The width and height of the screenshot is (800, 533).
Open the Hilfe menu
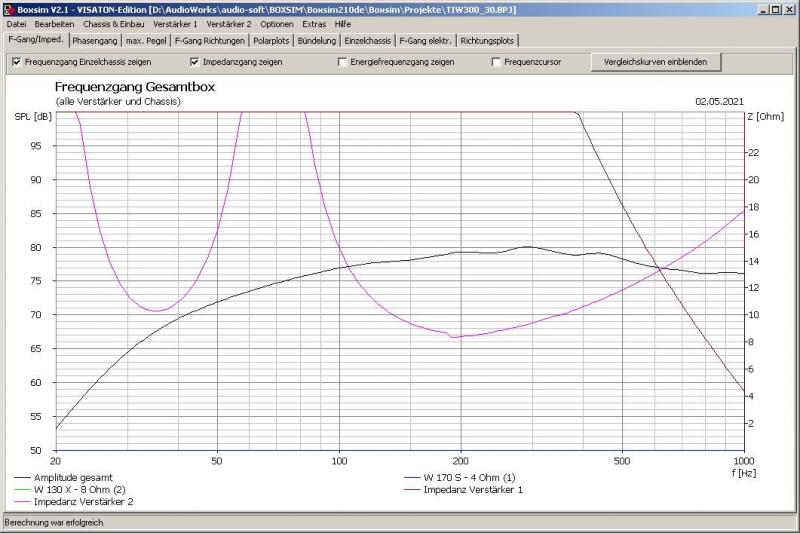pos(343,23)
